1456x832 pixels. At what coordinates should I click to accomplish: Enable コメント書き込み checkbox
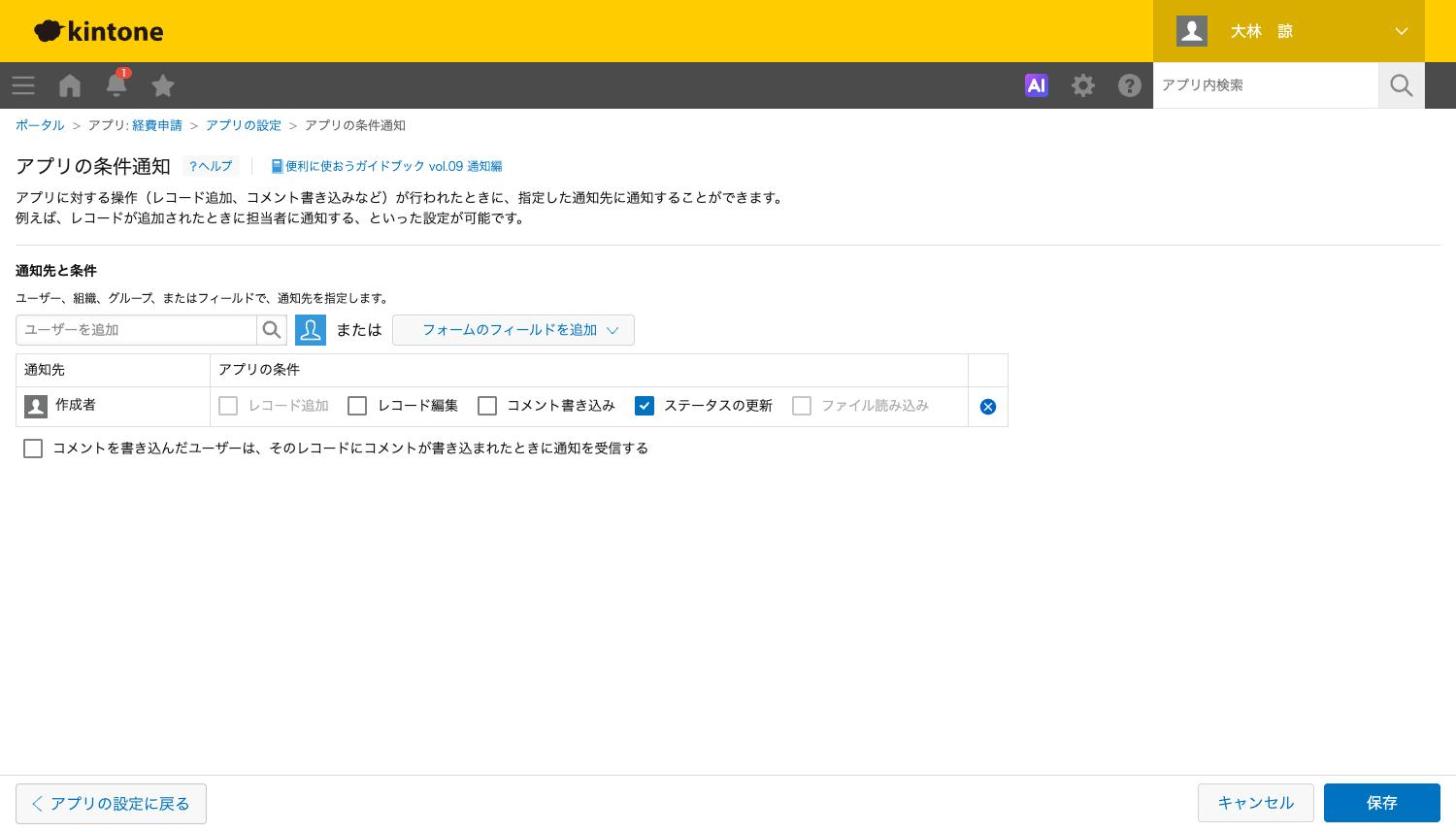click(x=487, y=406)
